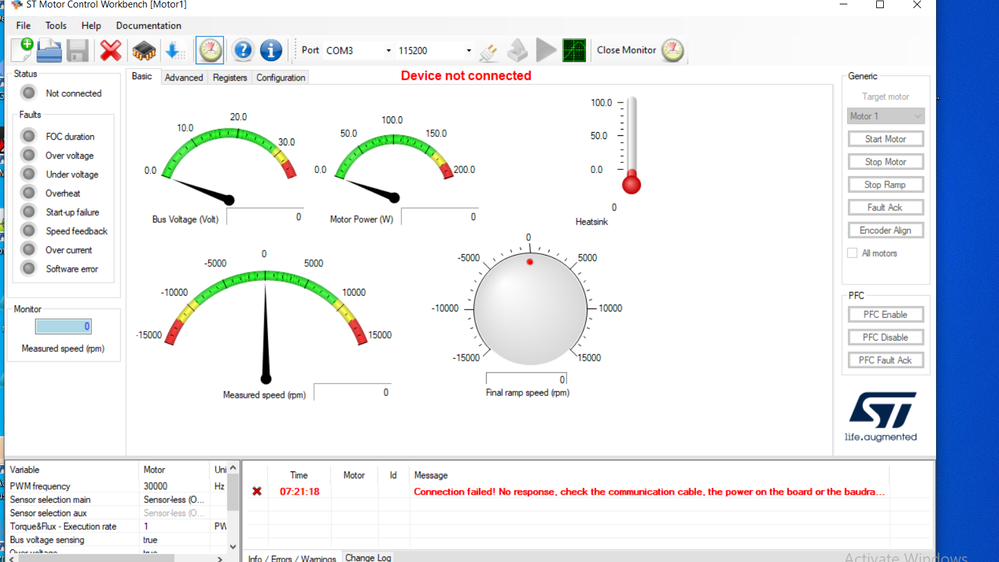Click the variable table scroll-up arrow
The width and height of the screenshot is (999, 562).
233,468
